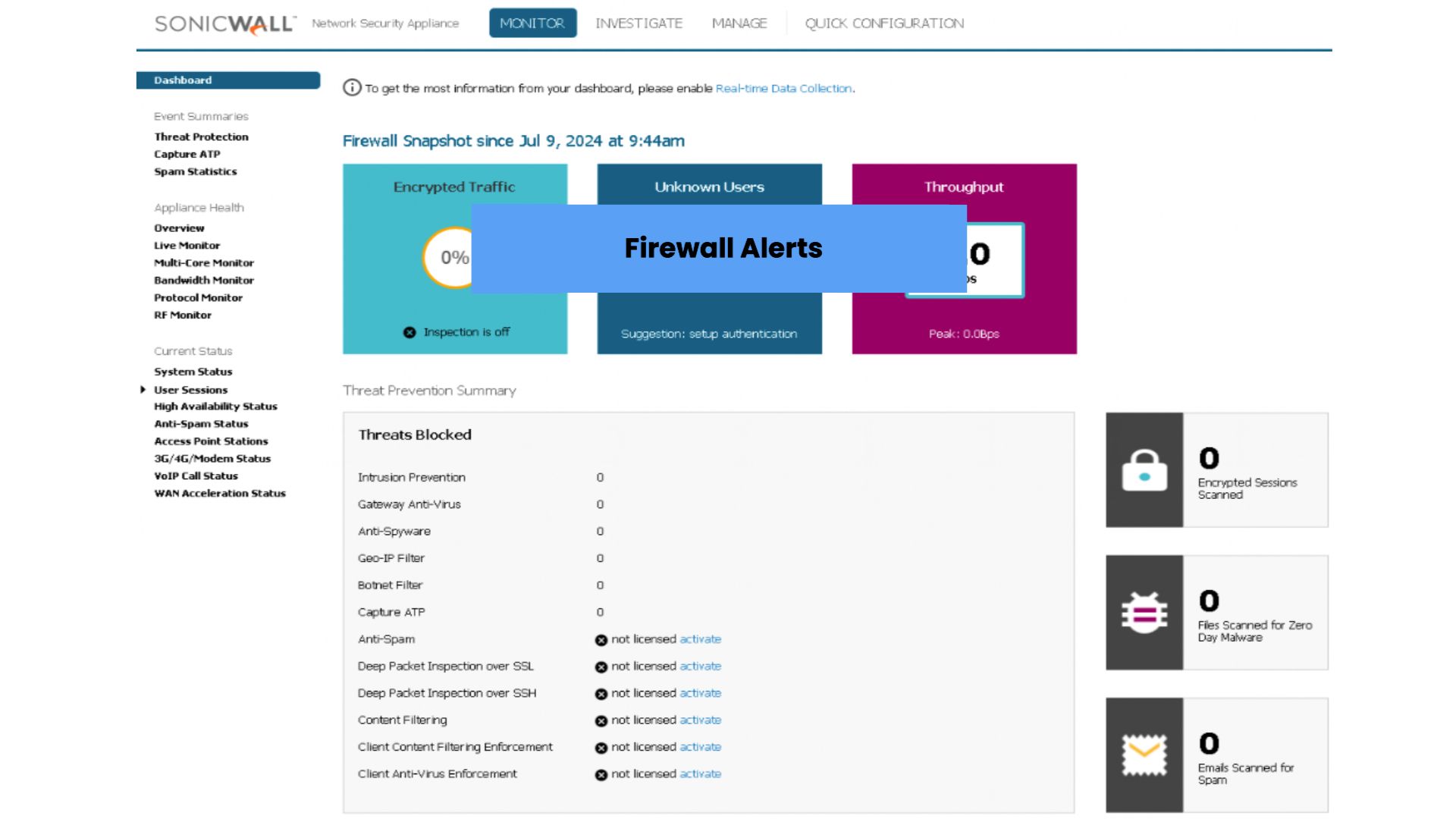The width and height of the screenshot is (1456, 819).
Task: Click the lock icon for Encrypted Sessions
Action: click(x=1144, y=470)
